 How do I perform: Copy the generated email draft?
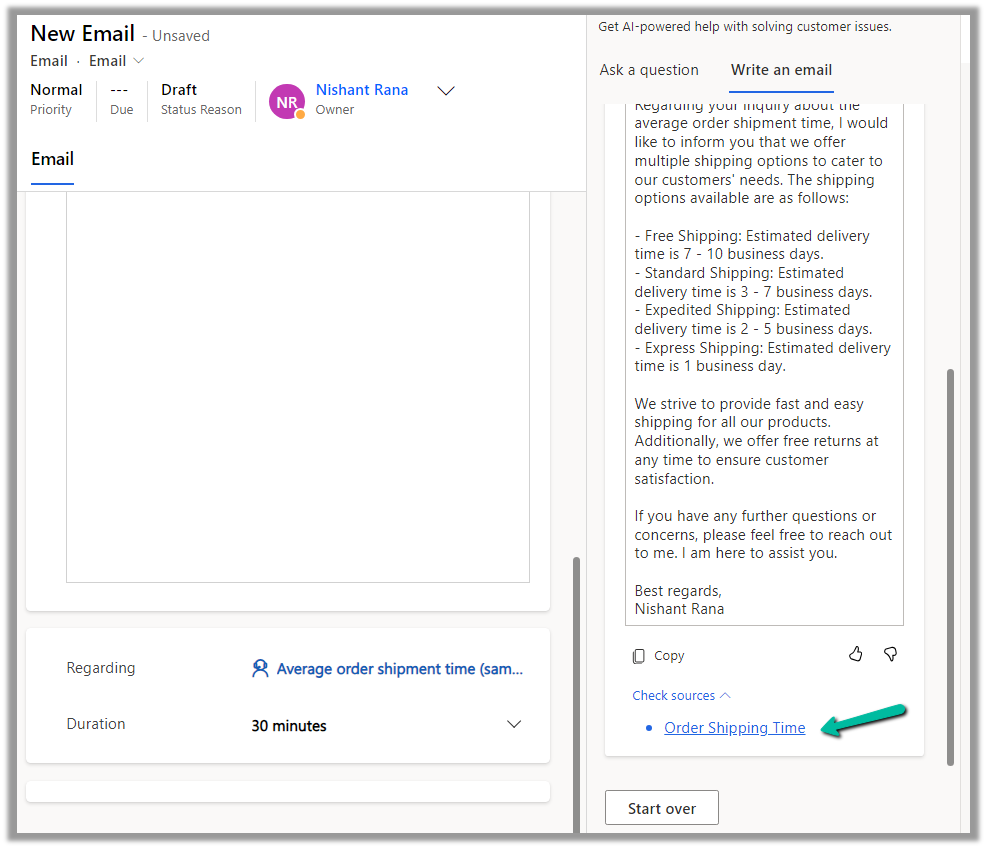658,656
